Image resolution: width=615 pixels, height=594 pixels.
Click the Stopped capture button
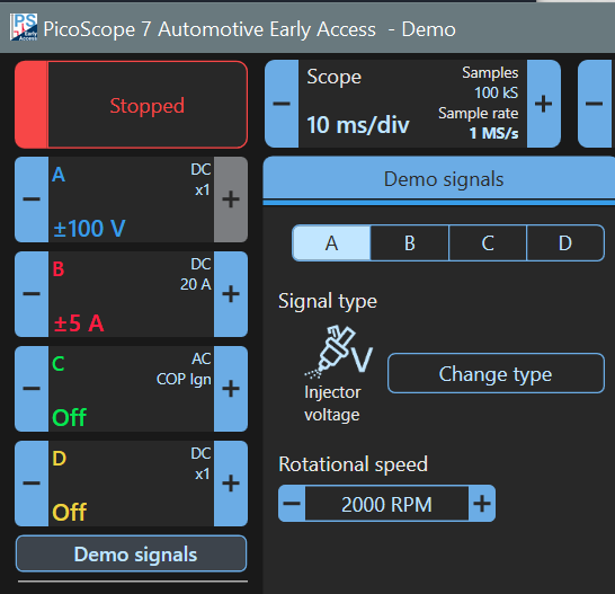coord(131,105)
